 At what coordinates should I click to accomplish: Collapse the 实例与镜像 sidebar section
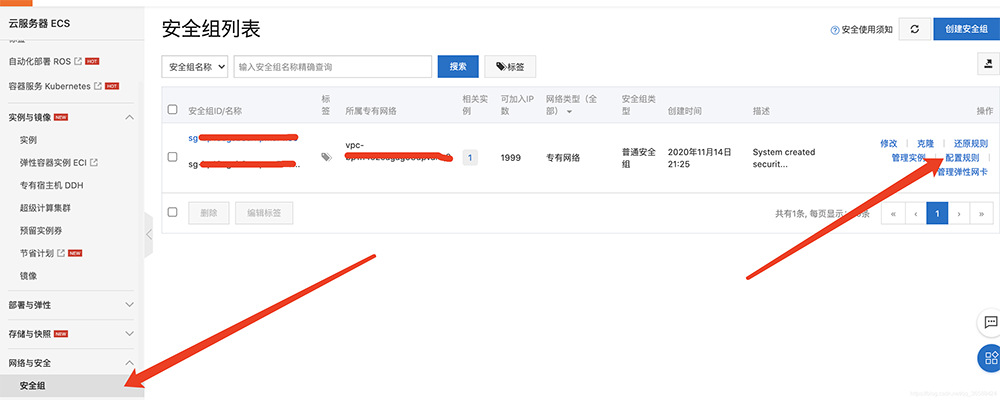[129, 117]
